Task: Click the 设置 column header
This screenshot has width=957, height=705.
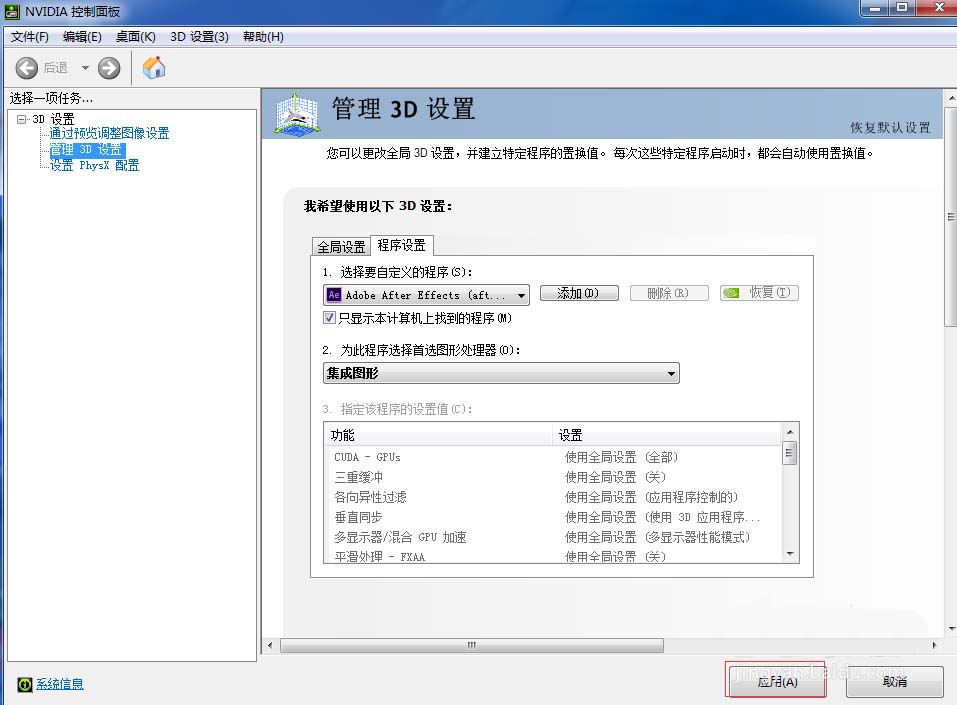Action: coord(666,435)
